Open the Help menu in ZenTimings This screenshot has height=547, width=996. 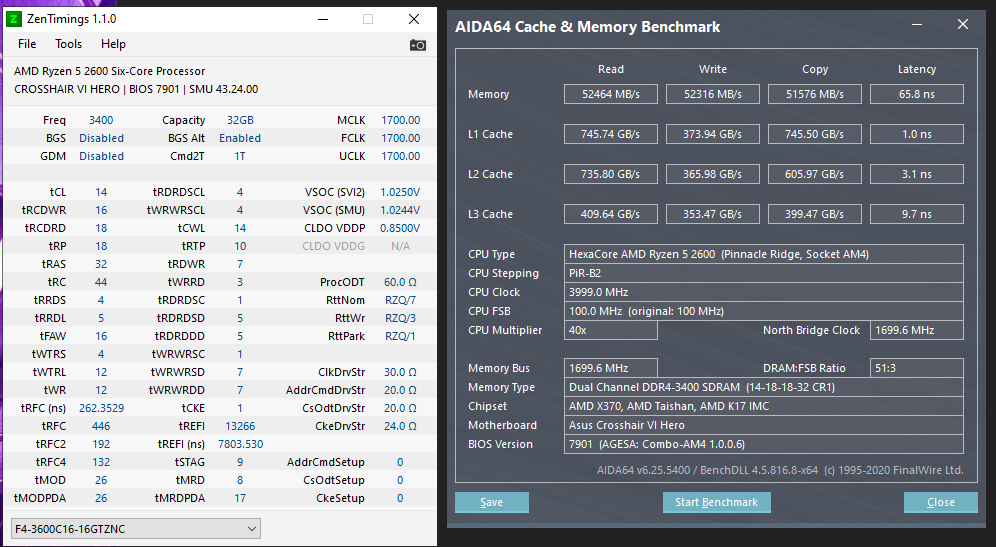(x=113, y=44)
